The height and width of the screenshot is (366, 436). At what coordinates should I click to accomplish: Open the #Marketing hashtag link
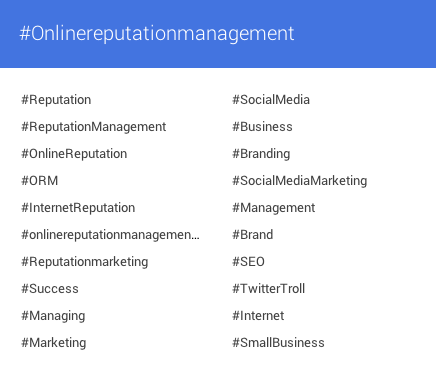click(54, 343)
